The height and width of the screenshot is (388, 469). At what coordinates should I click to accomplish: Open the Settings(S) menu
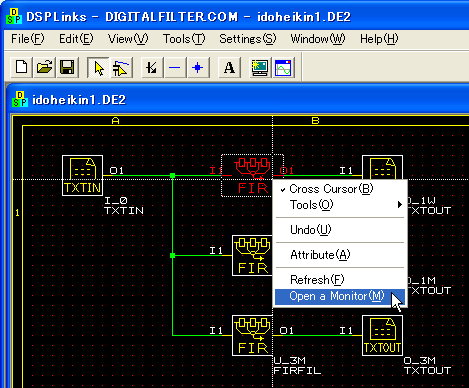coord(248,39)
